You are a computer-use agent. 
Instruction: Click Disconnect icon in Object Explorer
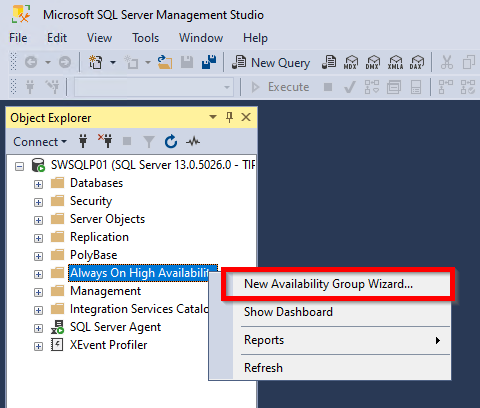pyautogui.click(x=105, y=141)
